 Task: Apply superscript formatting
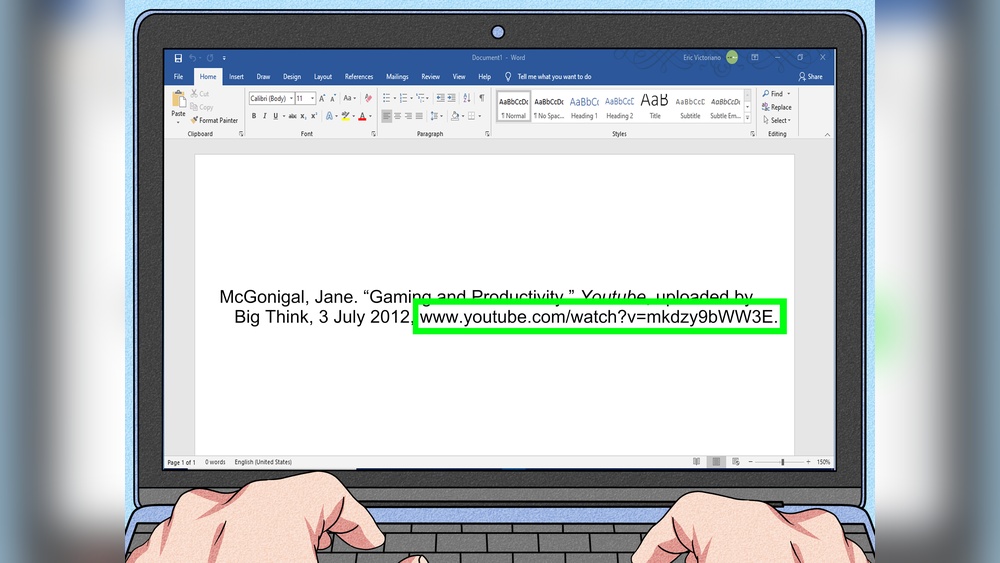314,116
